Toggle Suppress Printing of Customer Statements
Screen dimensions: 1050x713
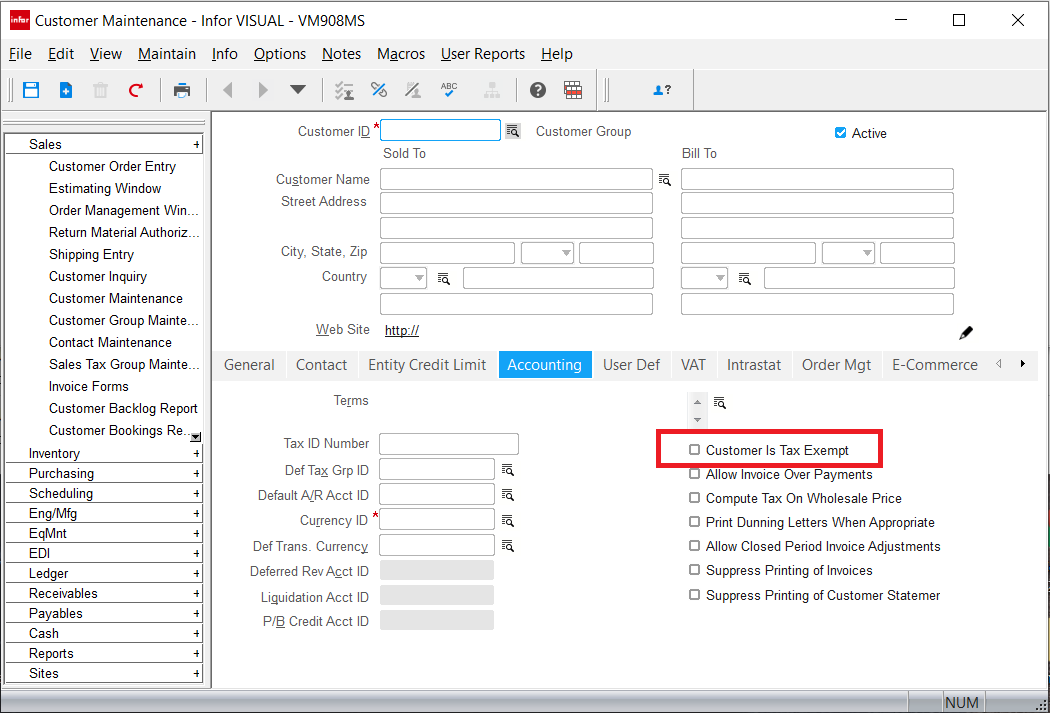click(x=694, y=595)
